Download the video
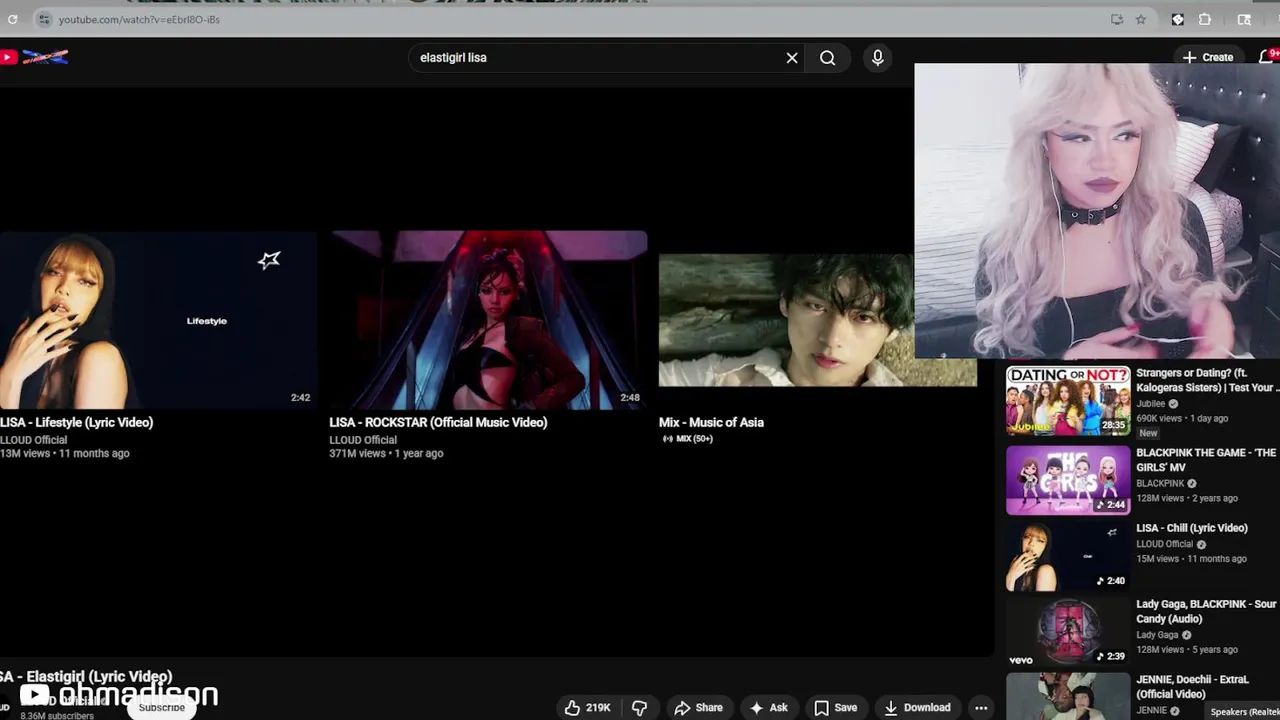Viewport: 1280px width, 720px height. [x=917, y=708]
